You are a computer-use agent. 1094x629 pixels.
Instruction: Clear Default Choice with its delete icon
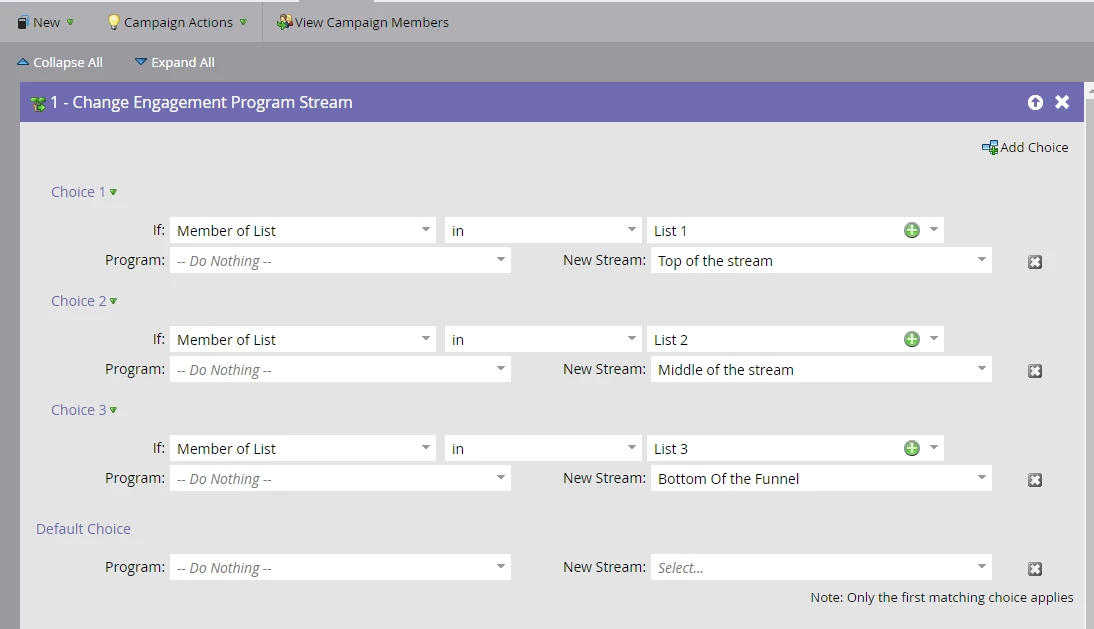click(x=1035, y=568)
